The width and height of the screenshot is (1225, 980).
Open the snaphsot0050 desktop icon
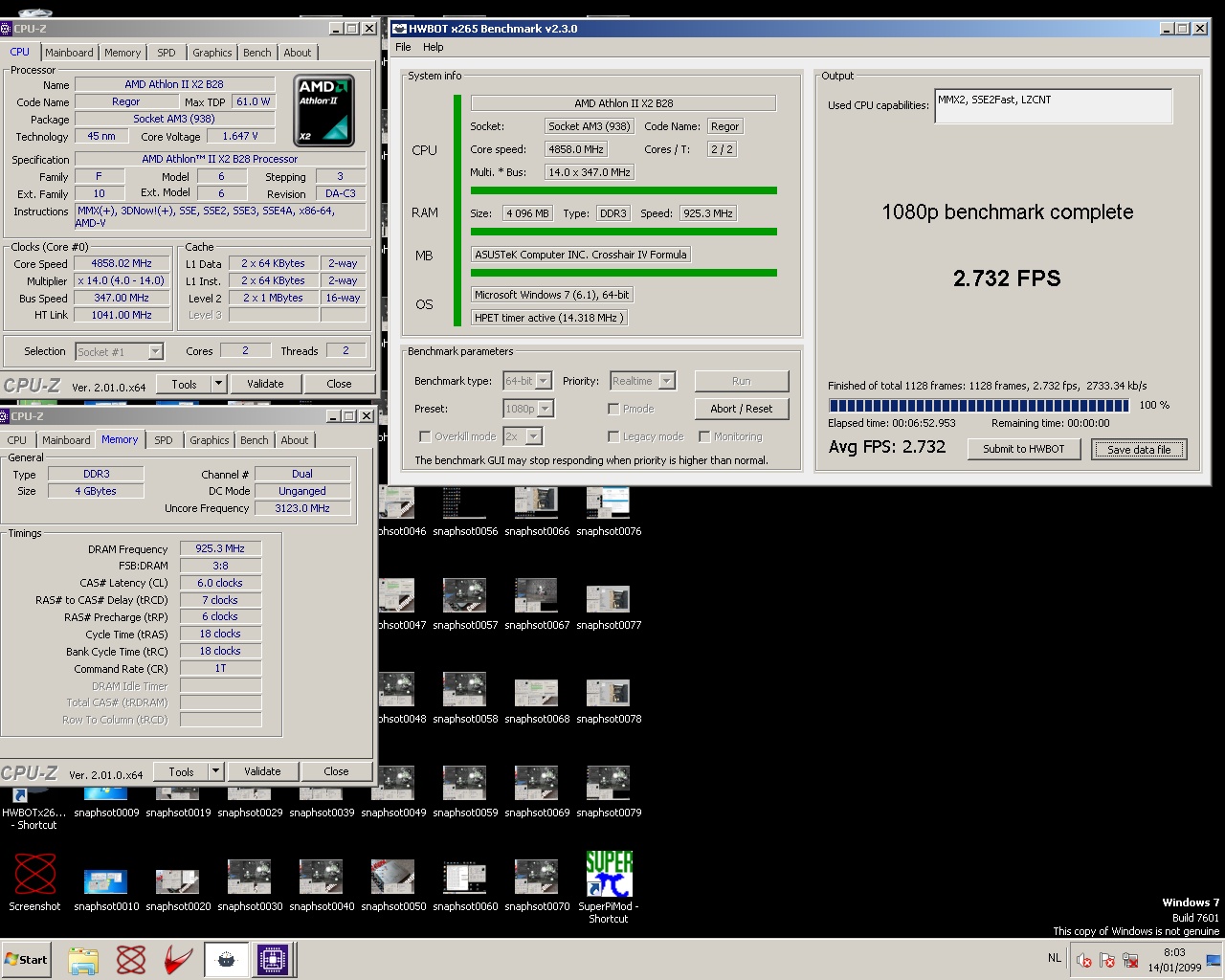pyautogui.click(x=393, y=886)
